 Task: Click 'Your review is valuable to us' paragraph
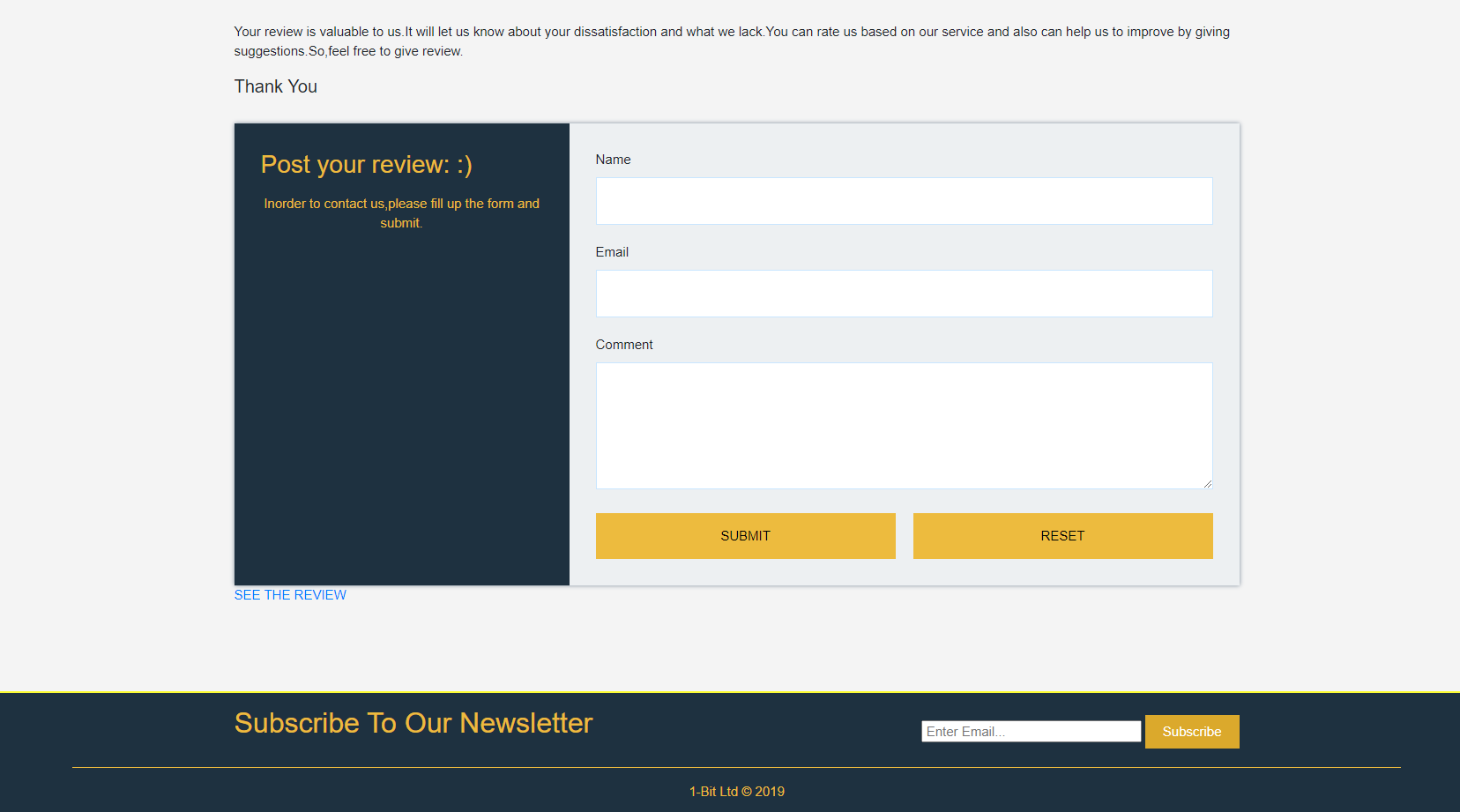pos(732,41)
